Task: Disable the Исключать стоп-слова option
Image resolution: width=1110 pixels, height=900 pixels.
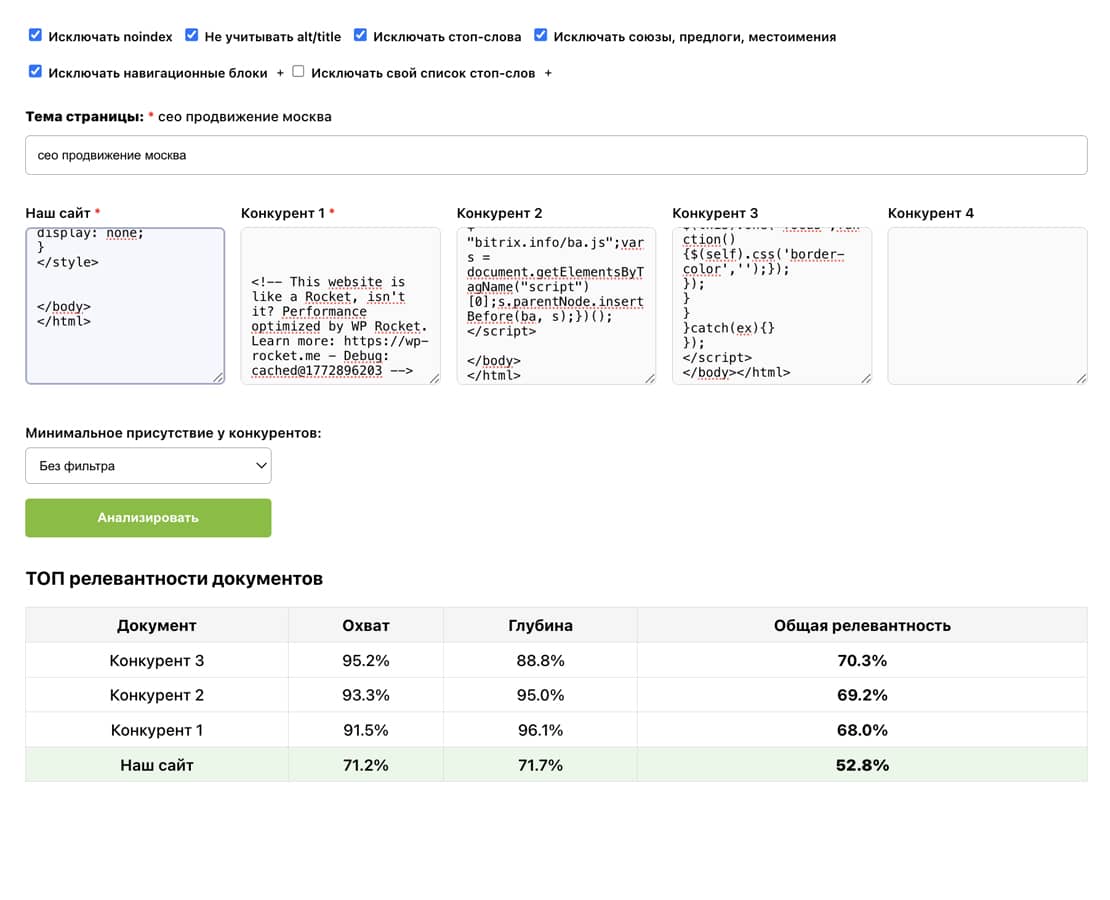Action: tap(360, 35)
